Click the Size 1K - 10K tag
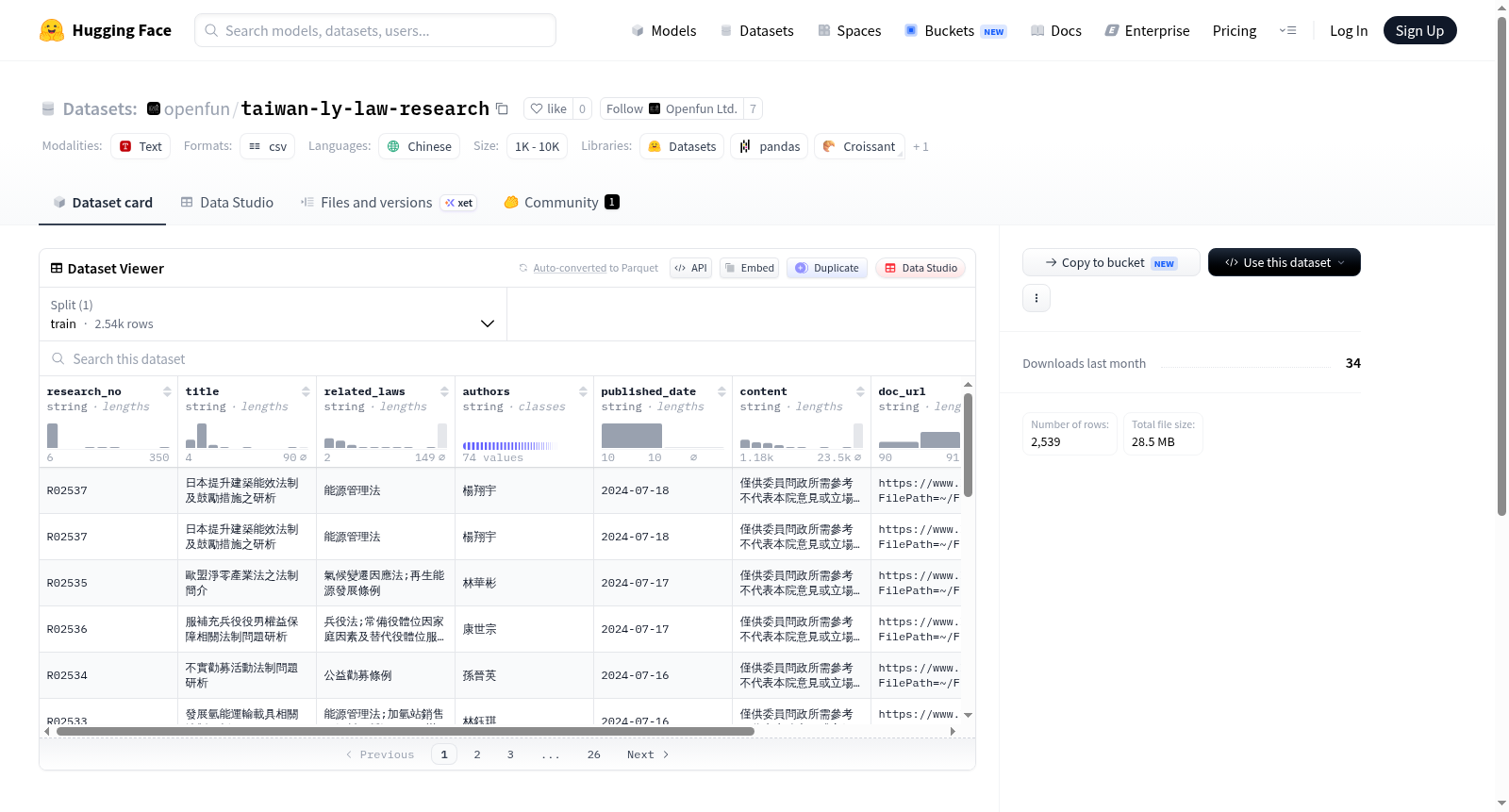Viewport: 1509px width, 812px height. 537,146
